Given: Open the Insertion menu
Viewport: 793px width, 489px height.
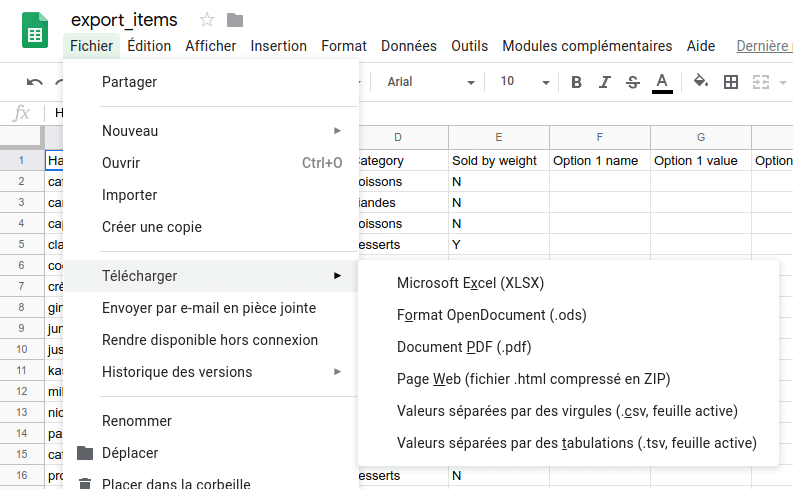Looking at the screenshot, I should pos(279,46).
